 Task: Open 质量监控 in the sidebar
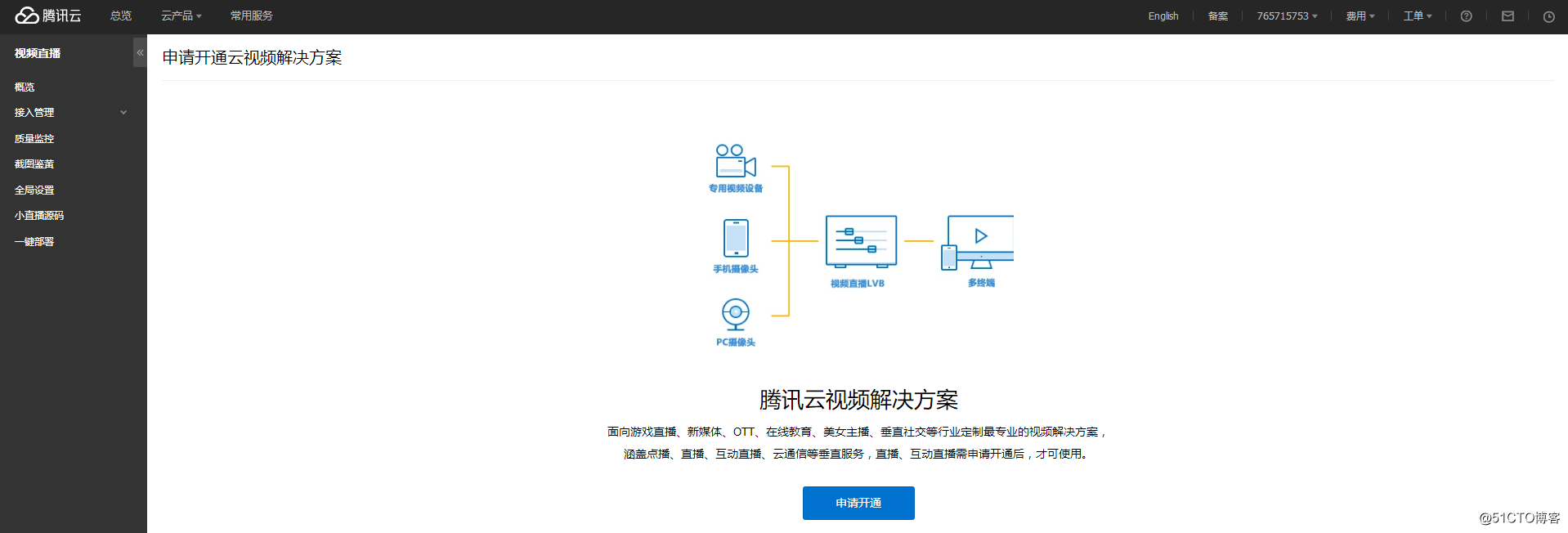coord(34,139)
